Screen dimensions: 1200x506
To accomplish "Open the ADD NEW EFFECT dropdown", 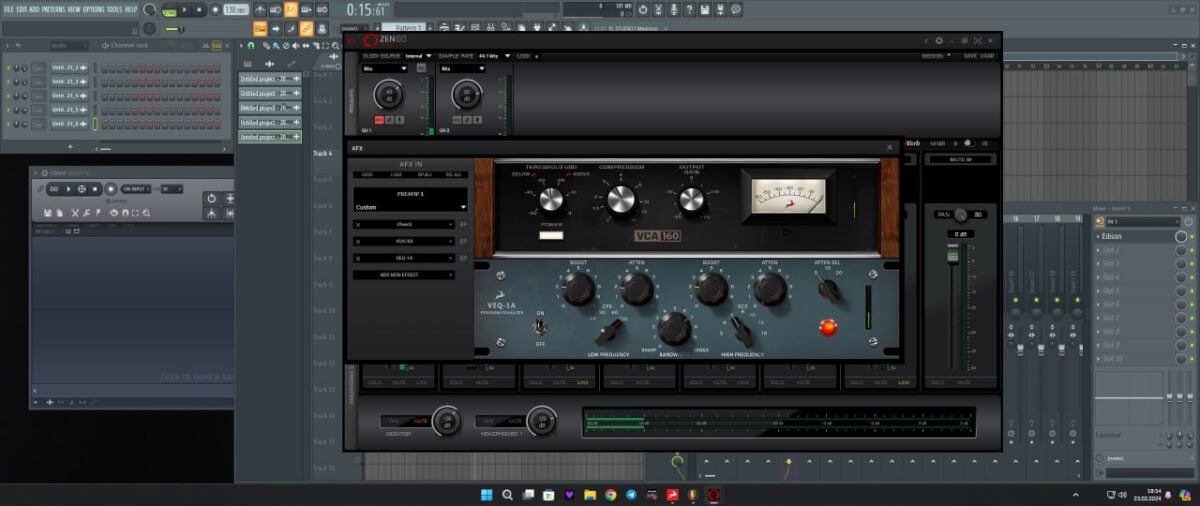I will click(x=404, y=275).
